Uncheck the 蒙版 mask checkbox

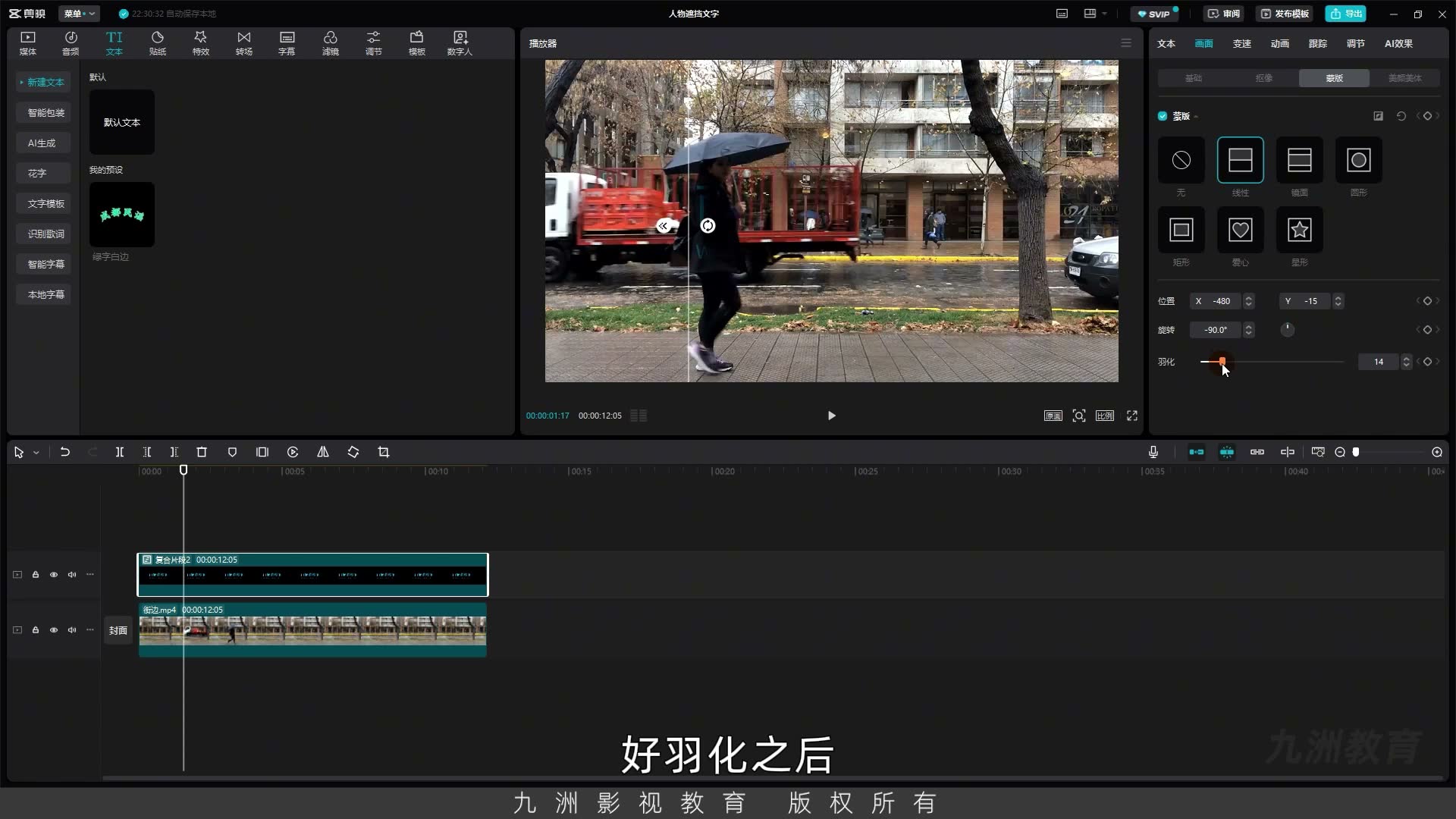(1163, 116)
